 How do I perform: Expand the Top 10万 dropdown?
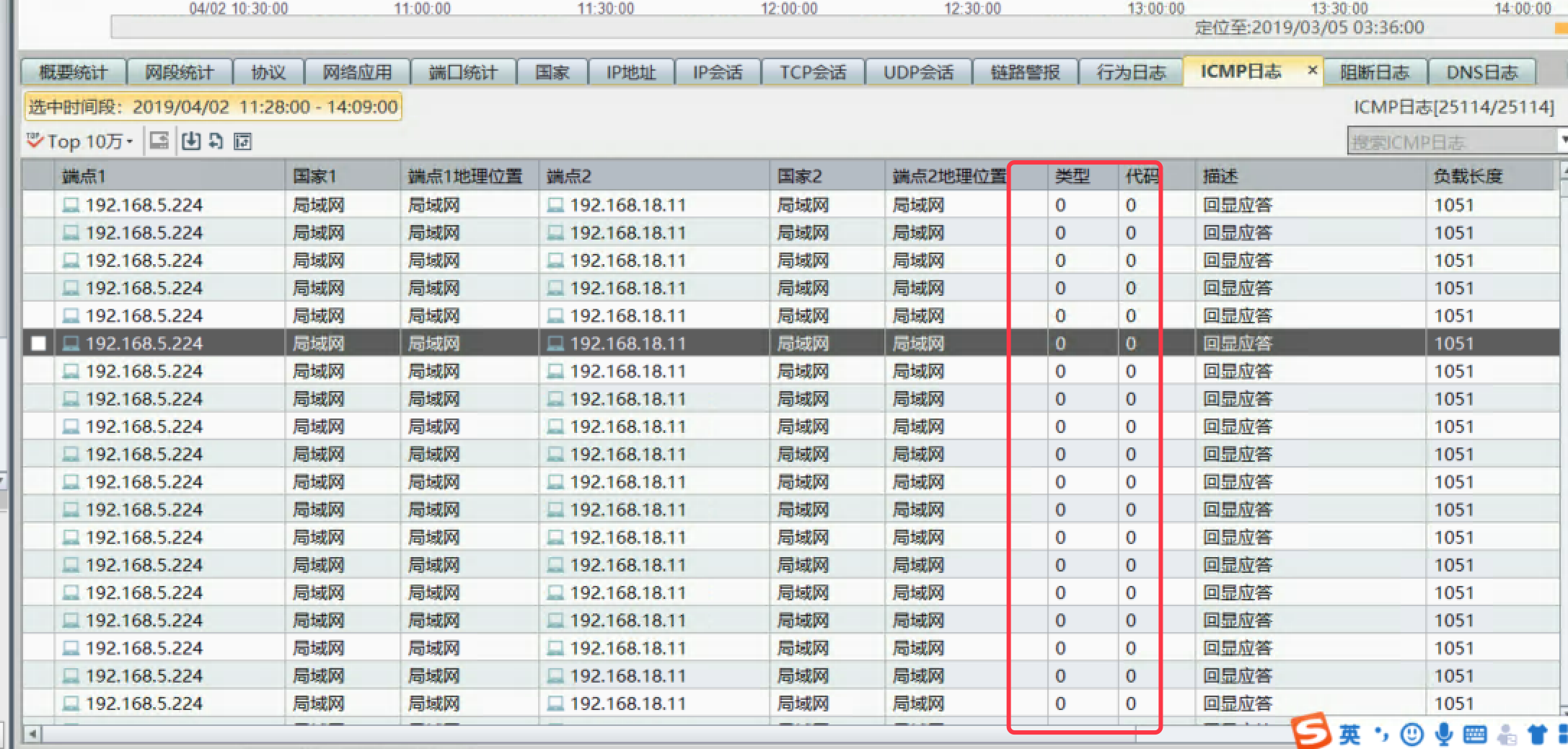click(130, 141)
